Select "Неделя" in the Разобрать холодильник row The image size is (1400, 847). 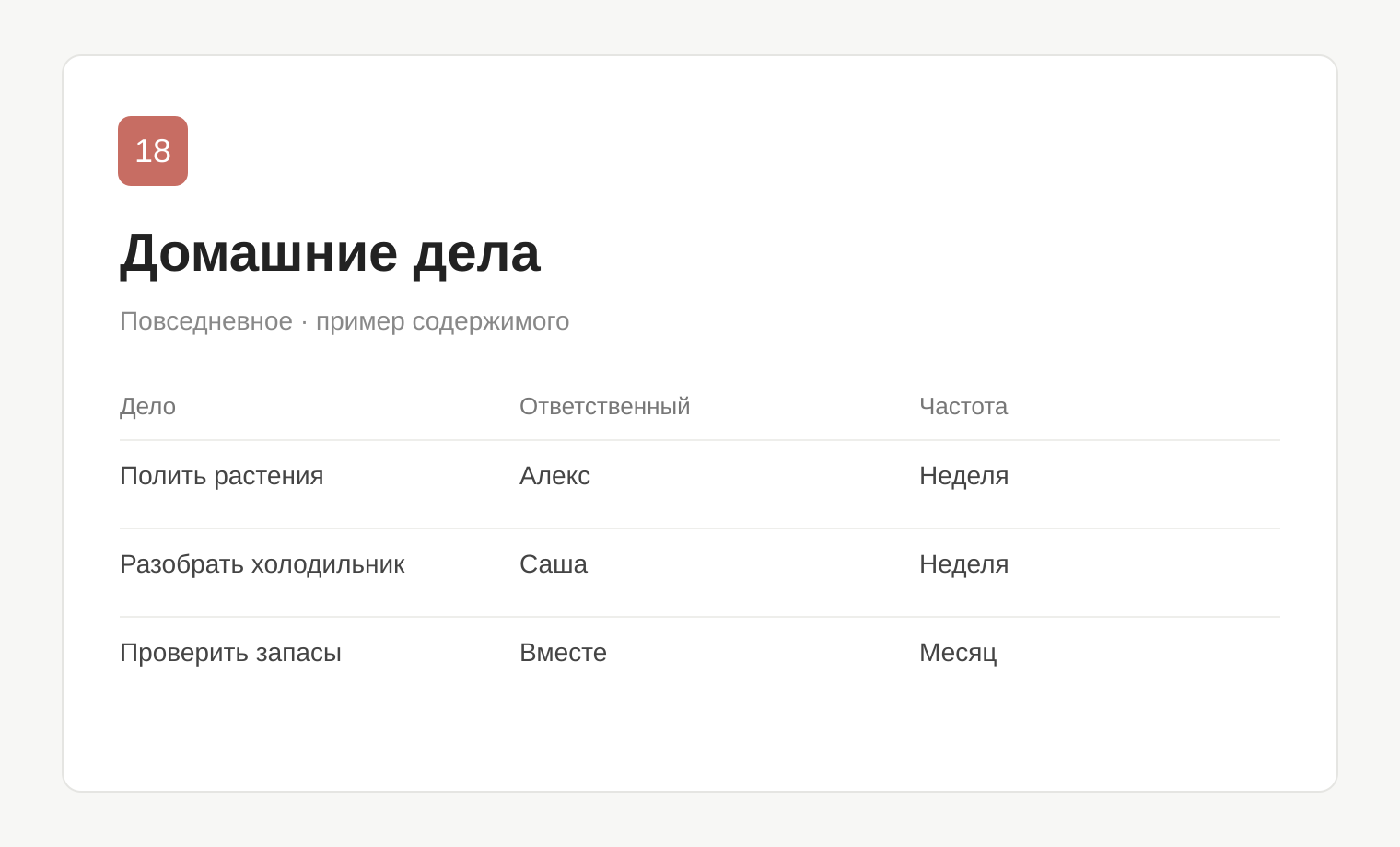[964, 564]
